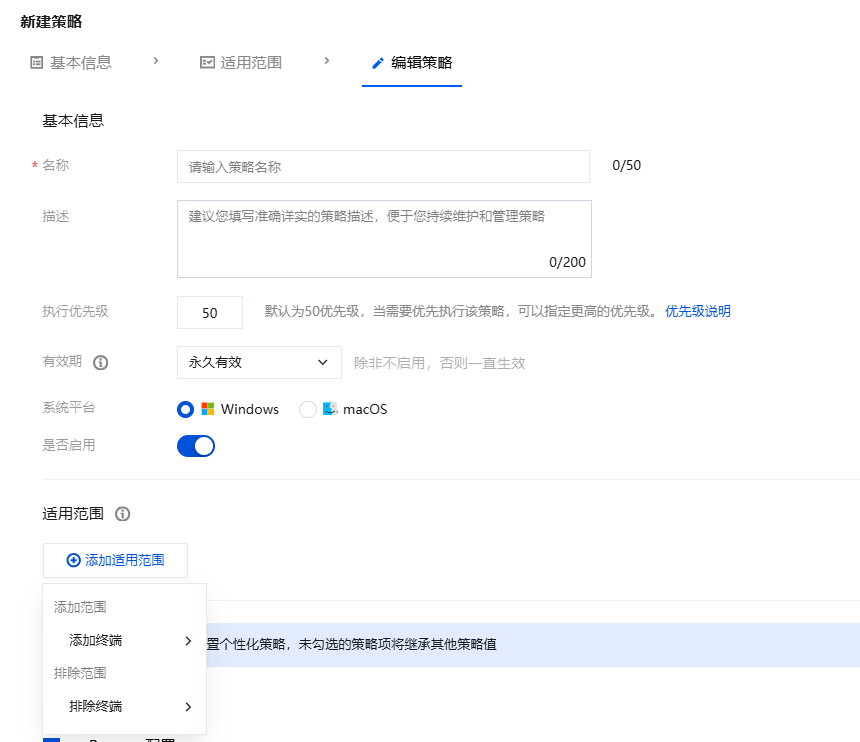Click the 基本信息 step icon
This screenshot has width=860, height=742.
(37, 63)
